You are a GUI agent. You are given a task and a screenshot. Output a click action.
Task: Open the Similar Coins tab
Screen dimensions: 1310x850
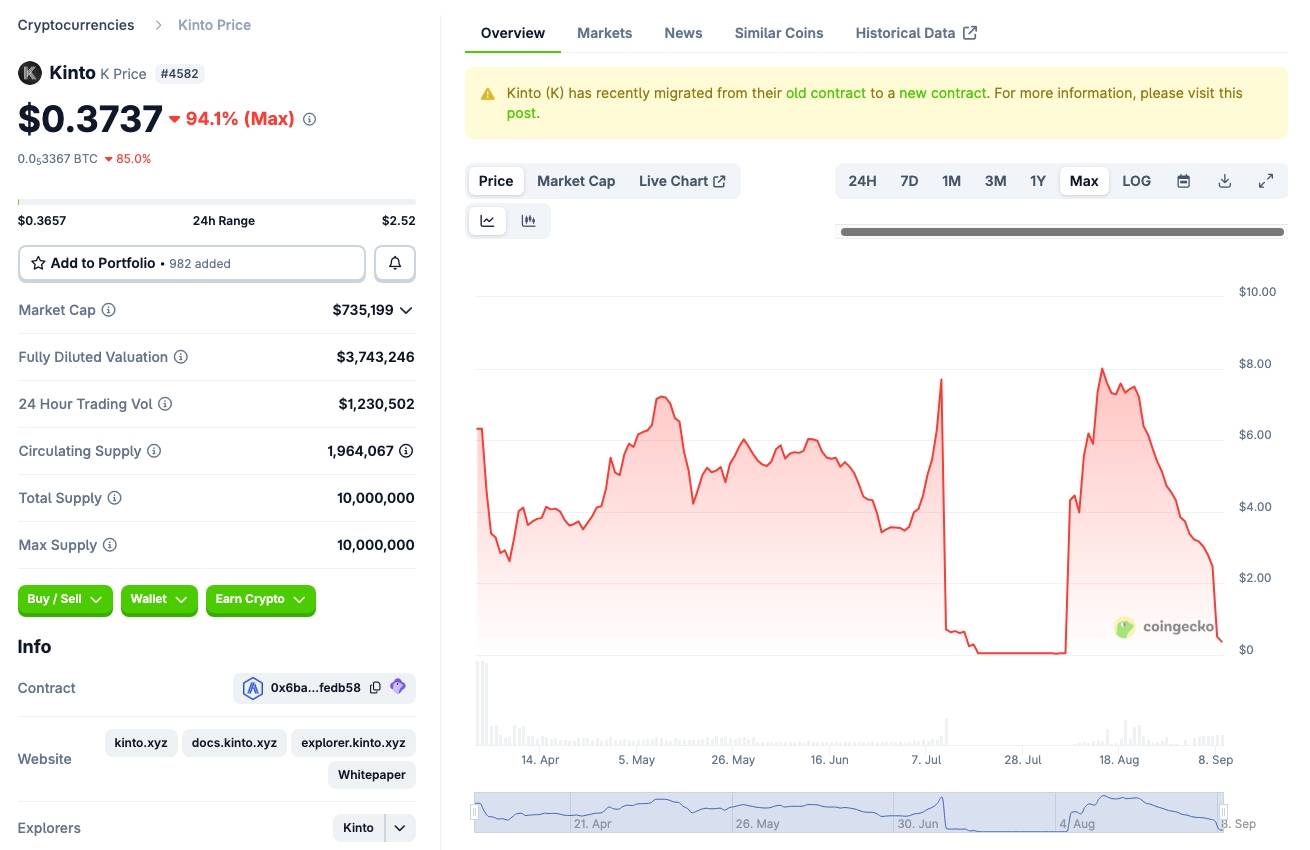(x=779, y=33)
